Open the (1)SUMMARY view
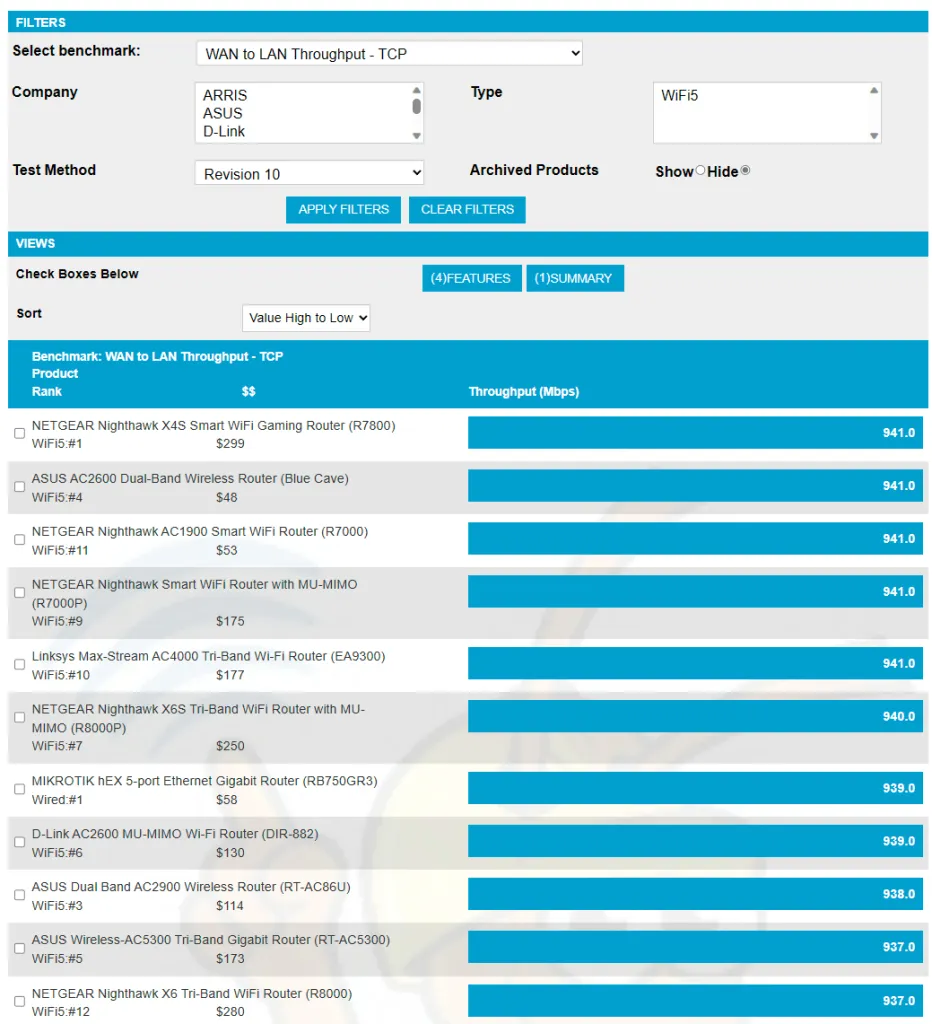Screen dimensions: 932x1024 [x=574, y=279]
